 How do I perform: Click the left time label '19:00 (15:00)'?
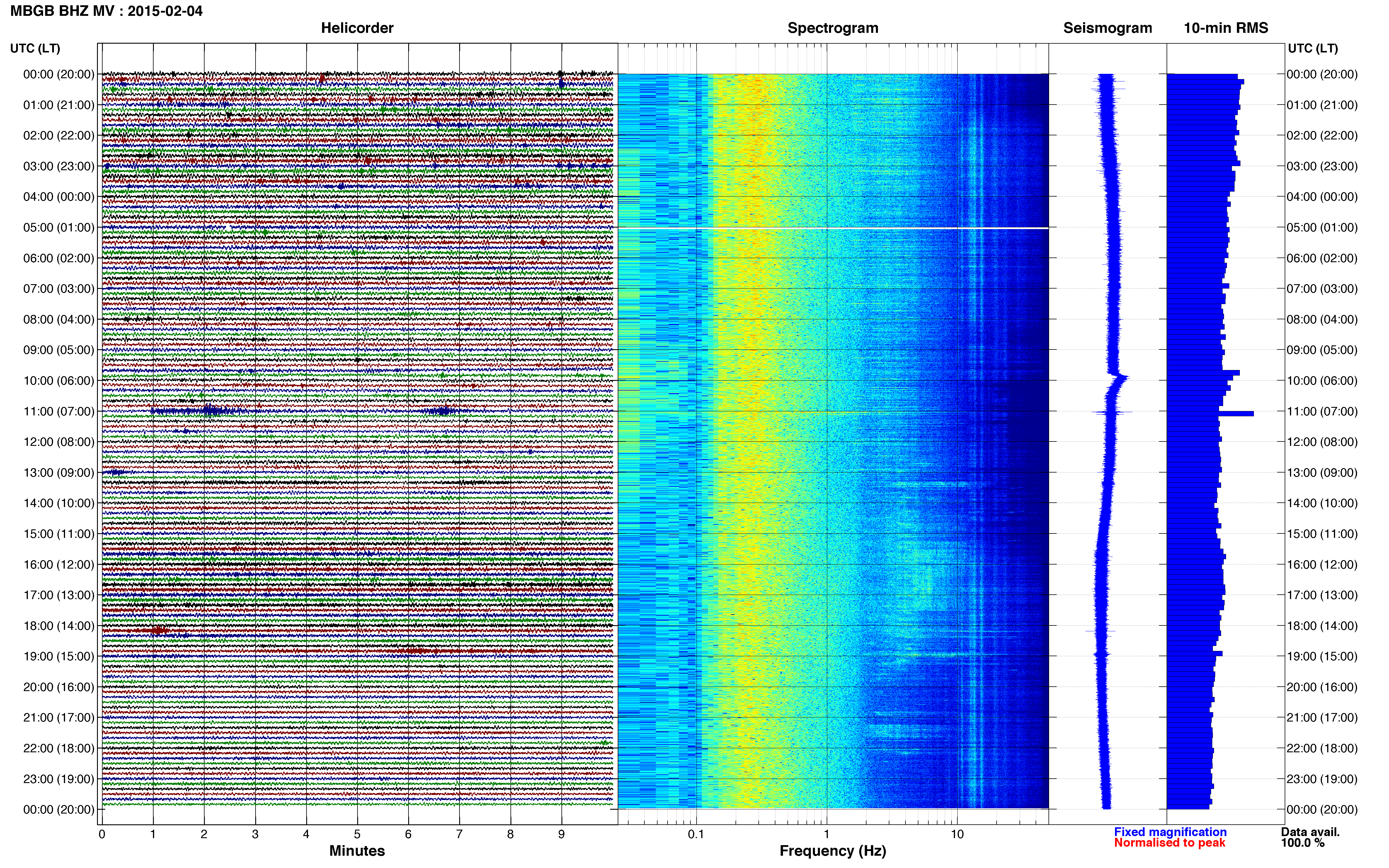[59, 656]
